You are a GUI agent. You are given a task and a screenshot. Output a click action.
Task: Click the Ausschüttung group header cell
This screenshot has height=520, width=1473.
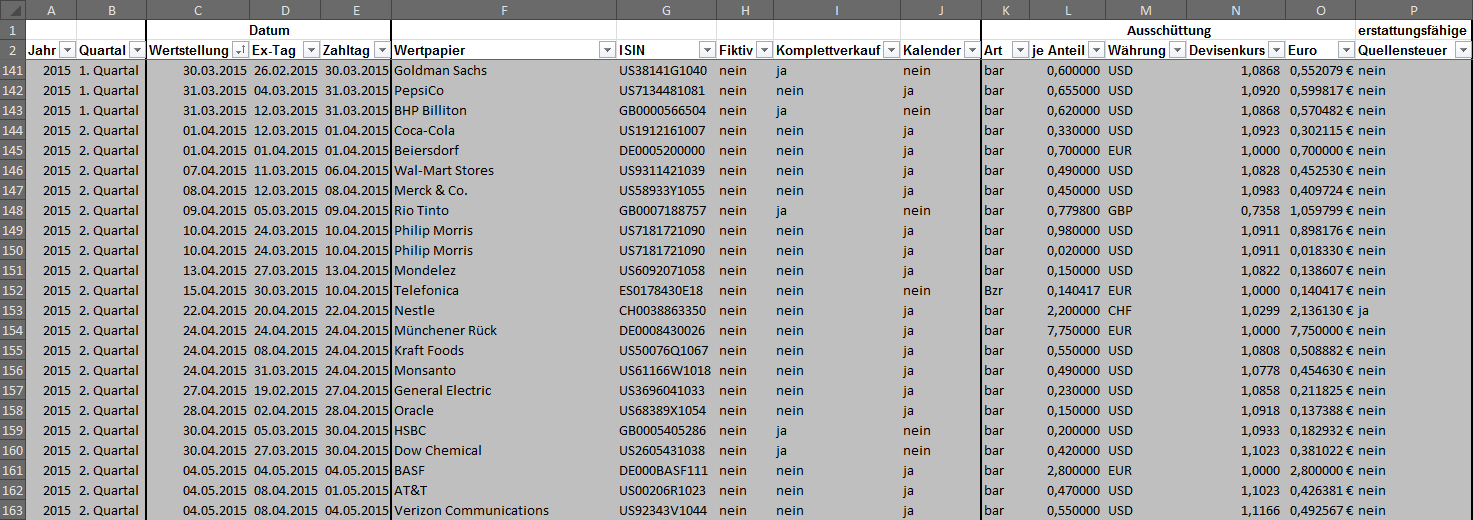1168,30
